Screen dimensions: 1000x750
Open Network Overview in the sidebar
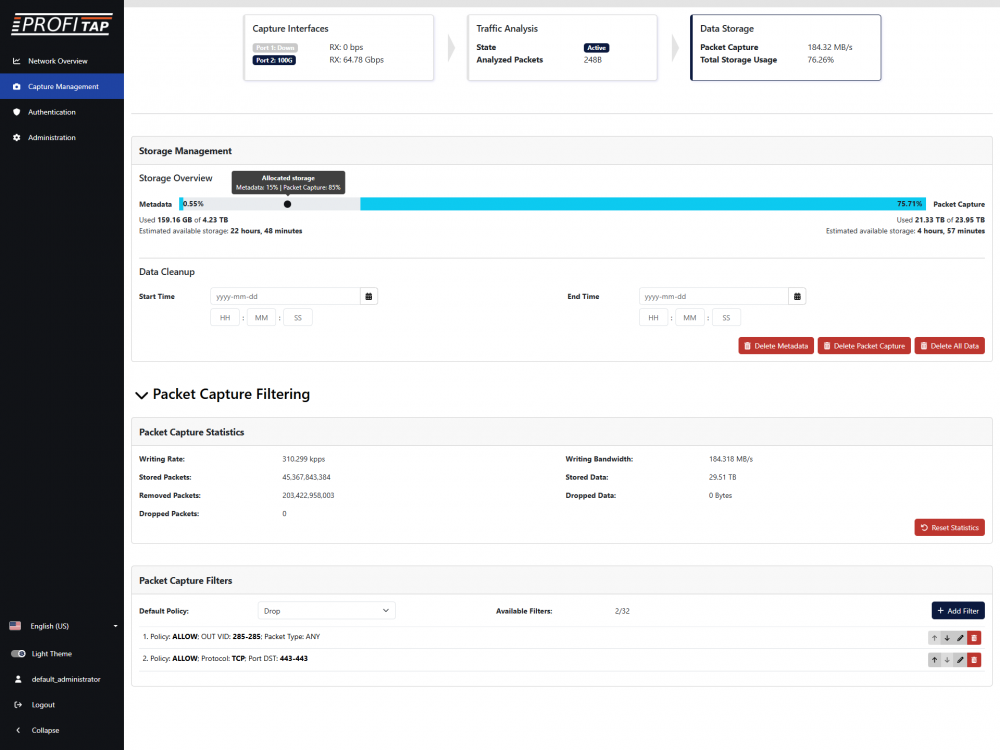click(57, 61)
